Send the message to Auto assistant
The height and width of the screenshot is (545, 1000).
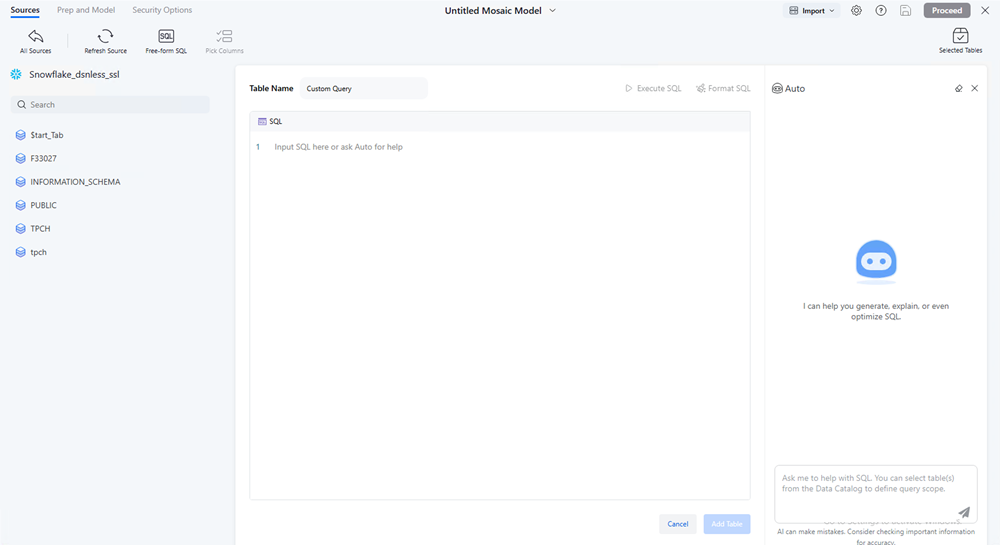(x=964, y=512)
